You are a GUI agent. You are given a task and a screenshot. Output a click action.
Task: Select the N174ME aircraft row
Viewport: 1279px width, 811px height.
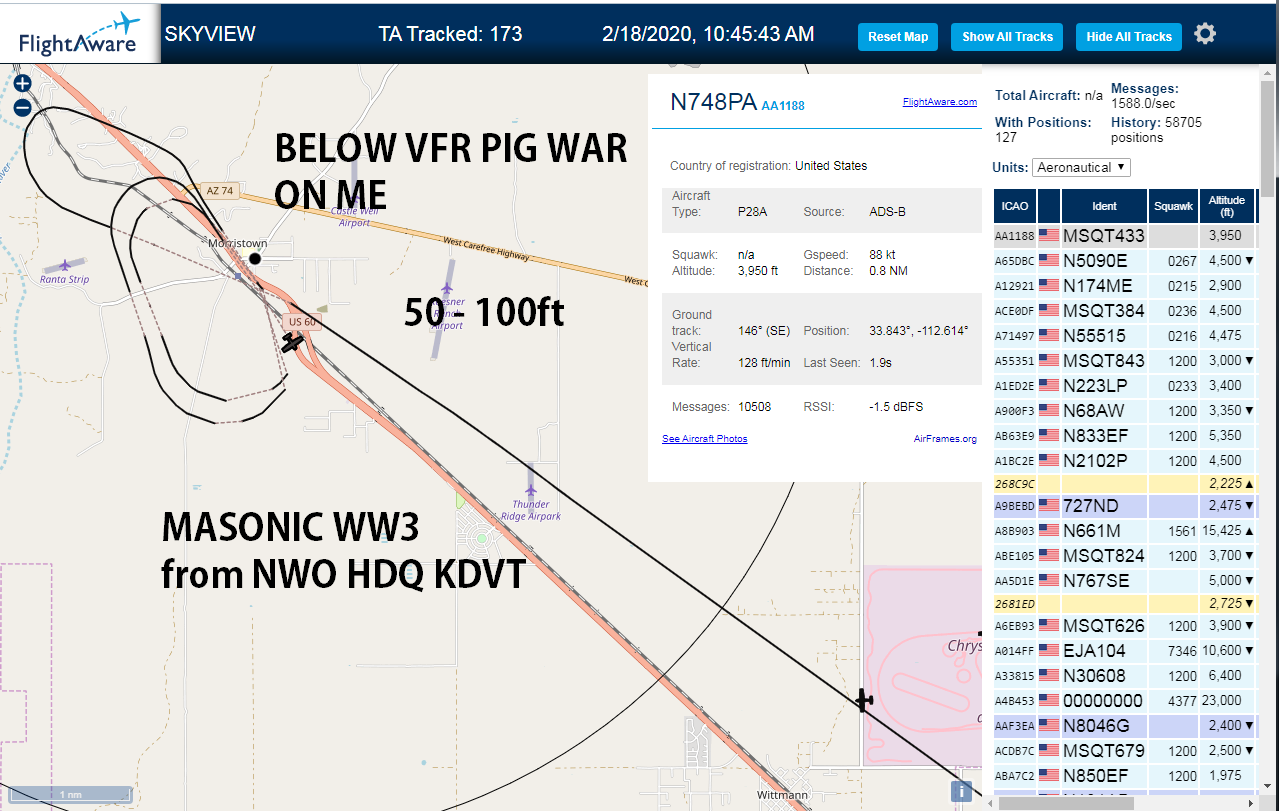1124,286
